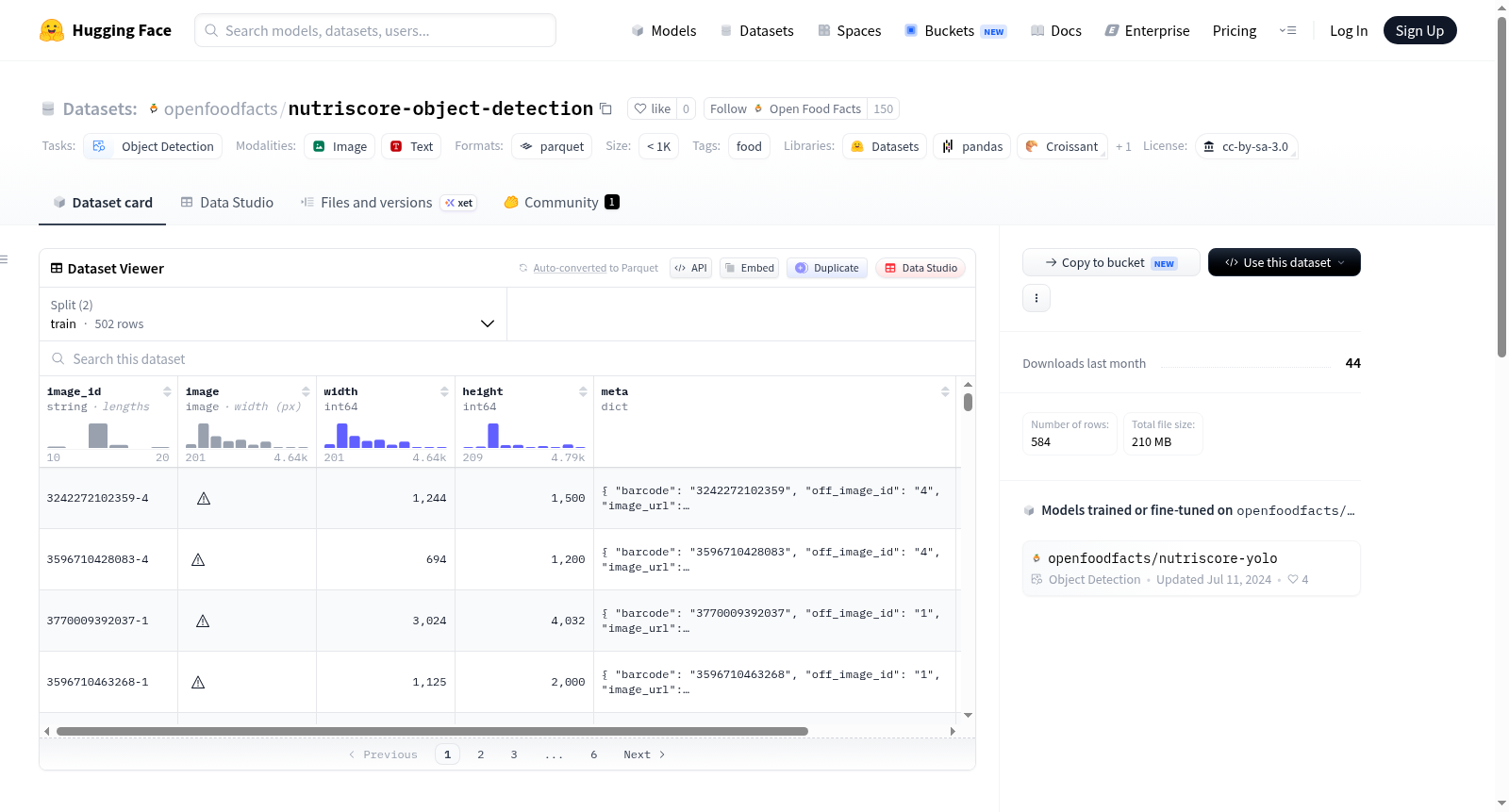Click the warning icon in row 3770009392037-1
This screenshot has width=1509, height=812.
click(203, 621)
